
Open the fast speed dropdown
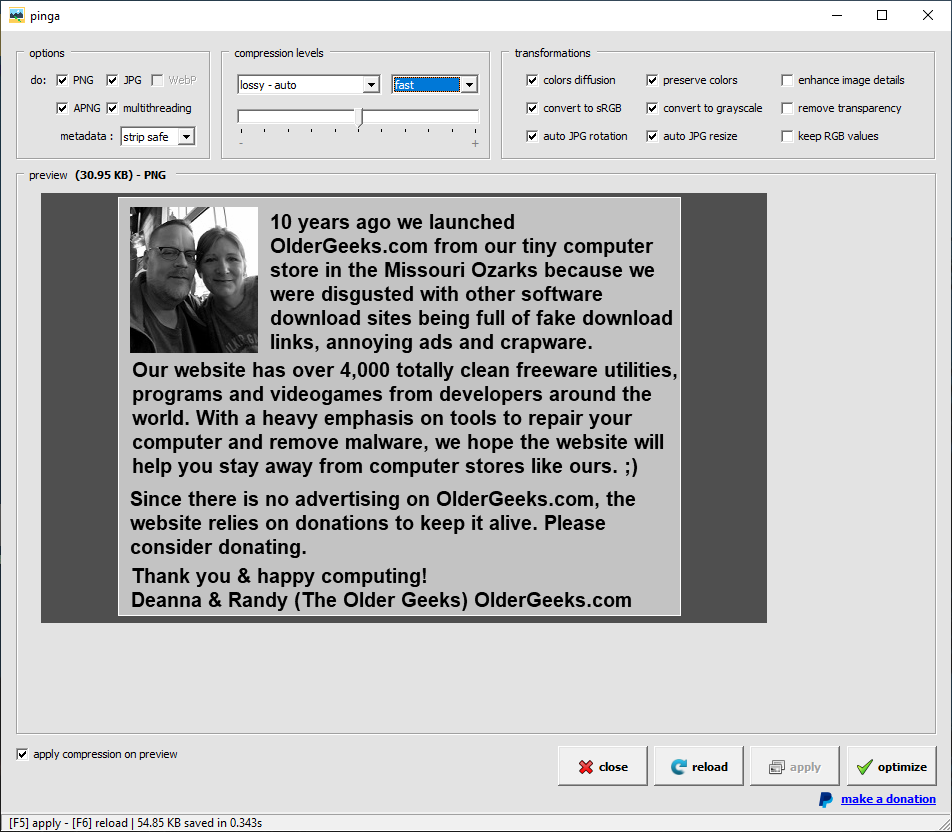point(469,85)
